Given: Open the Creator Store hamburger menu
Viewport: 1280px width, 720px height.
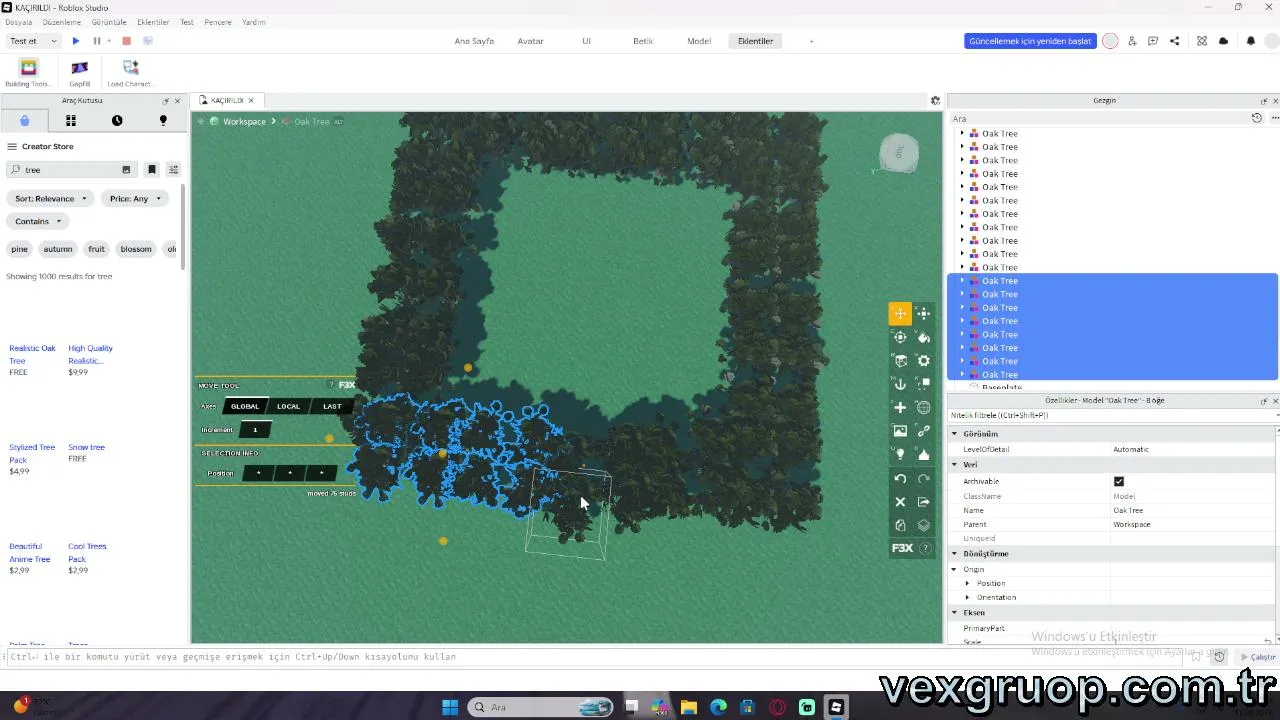Looking at the screenshot, I should (x=12, y=146).
